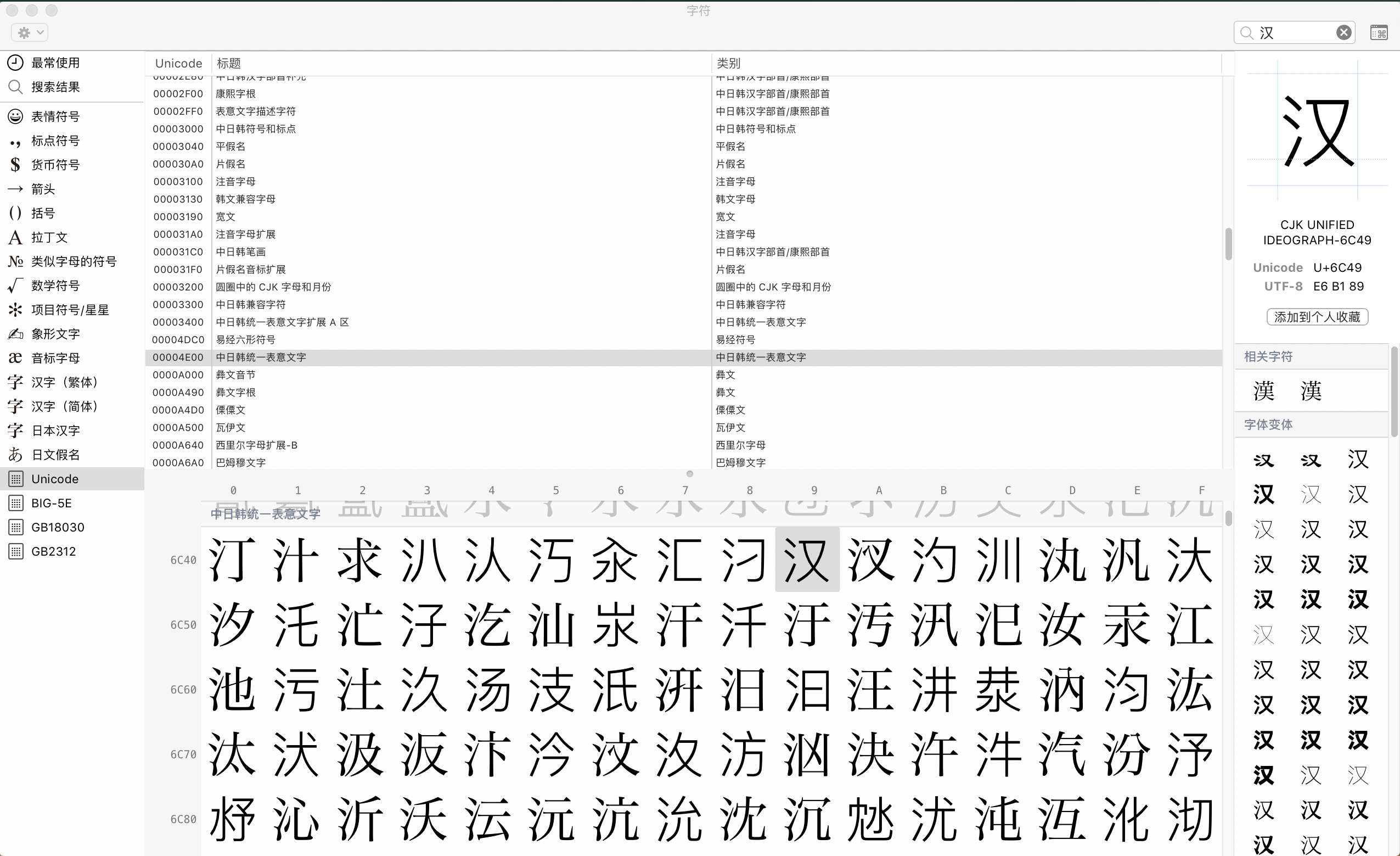Select row 00003000 中日韩符号和标点

pyautogui.click(x=684, y=129)
